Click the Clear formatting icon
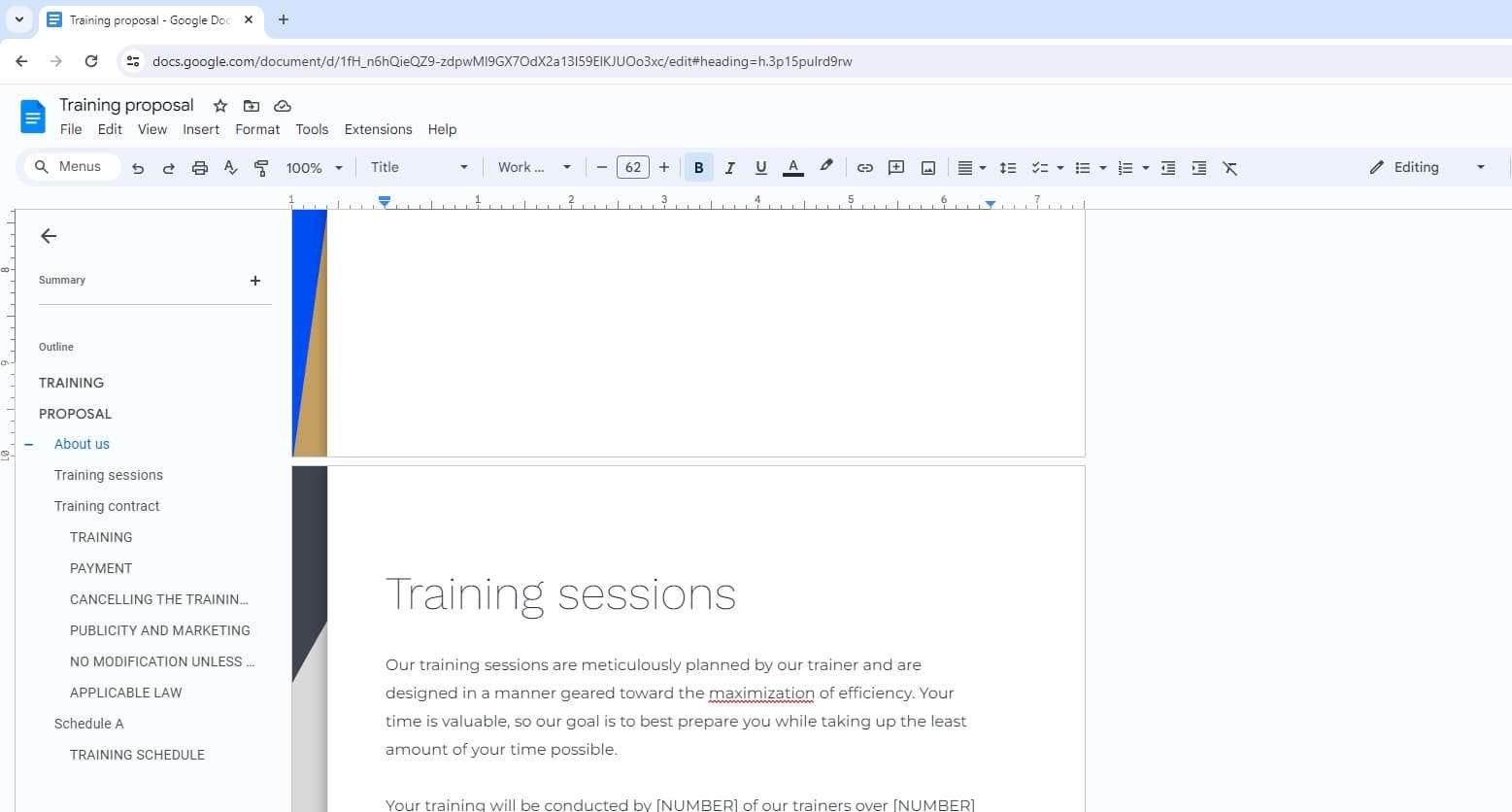 tap(1229, 168)
